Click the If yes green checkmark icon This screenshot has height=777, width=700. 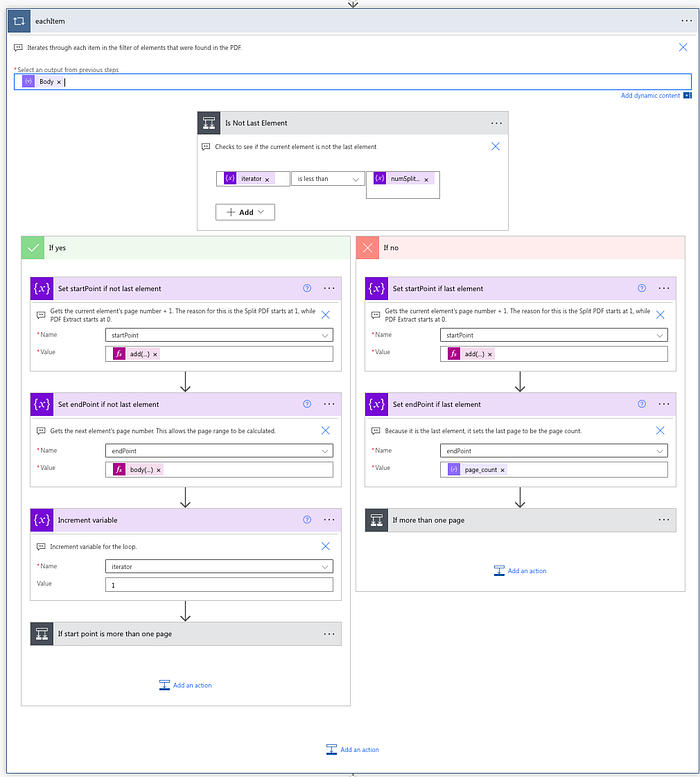pos(33,247)
